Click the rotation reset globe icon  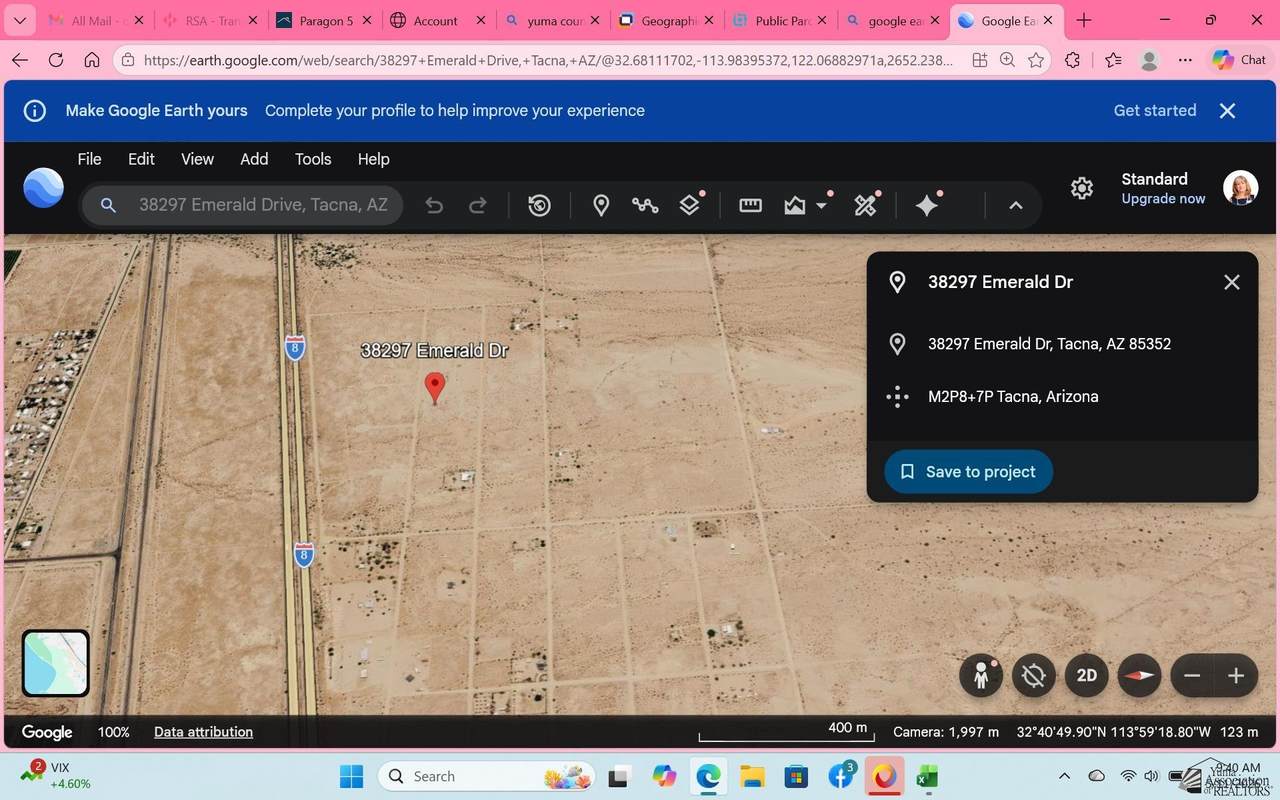coord(1034,676)
